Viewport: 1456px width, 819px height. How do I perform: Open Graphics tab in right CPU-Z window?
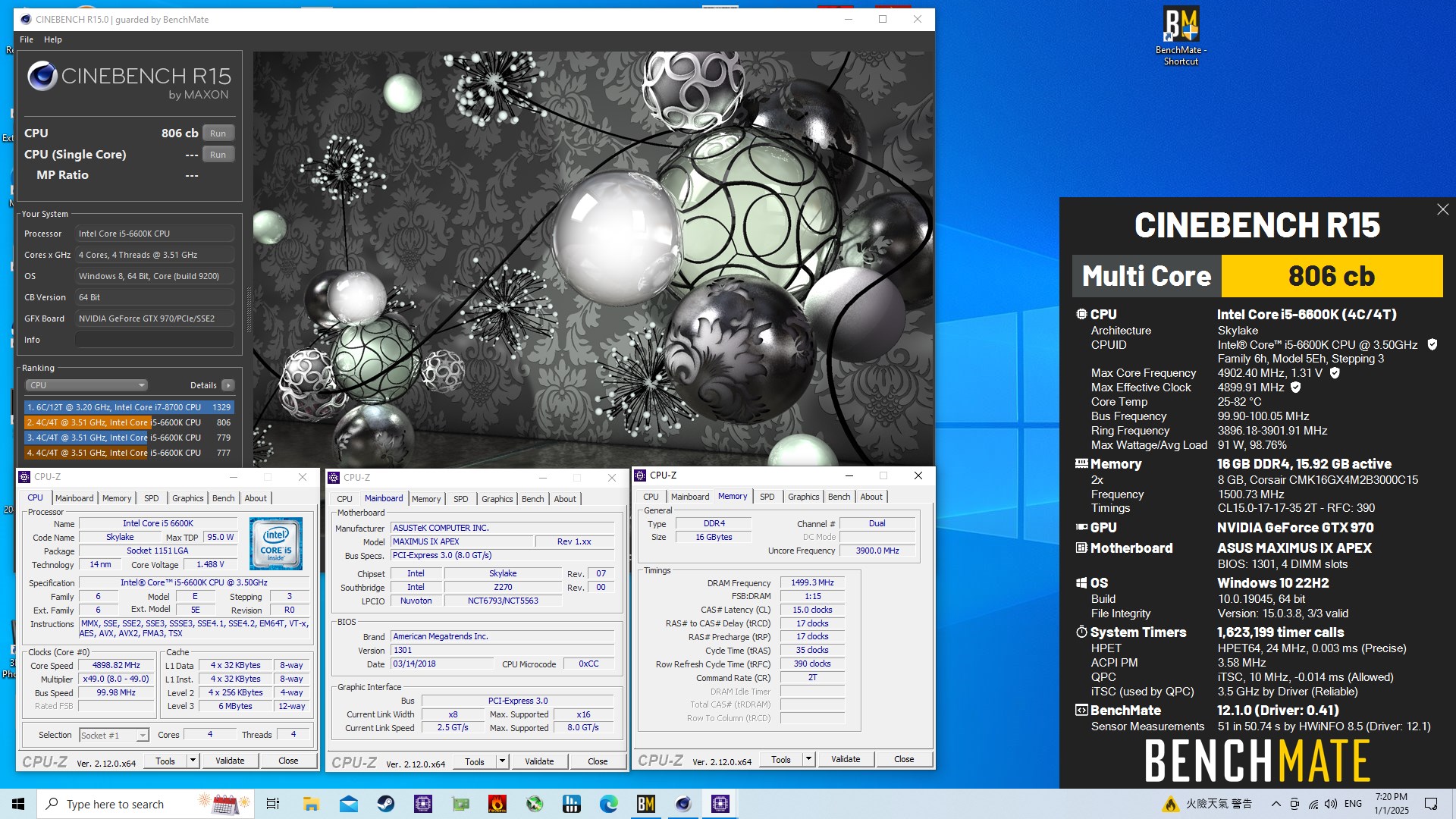(804, 497)
